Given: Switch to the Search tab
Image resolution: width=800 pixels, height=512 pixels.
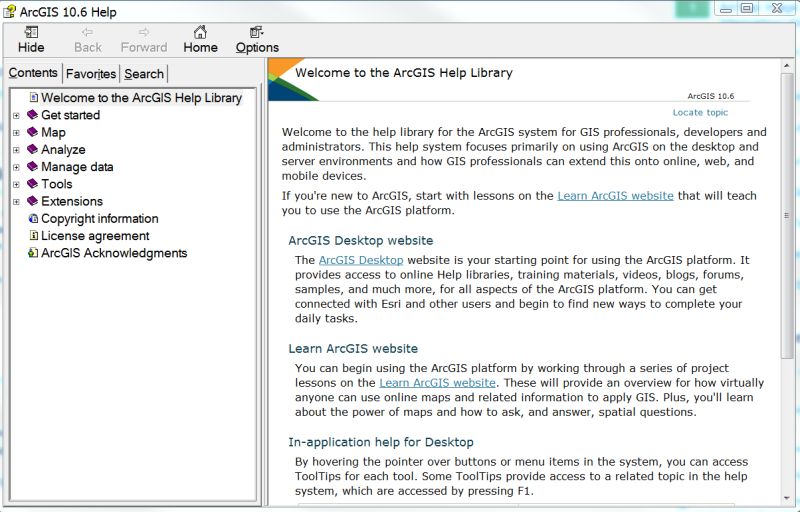Looking at the screenshot, I should click(x=144, y=74).
